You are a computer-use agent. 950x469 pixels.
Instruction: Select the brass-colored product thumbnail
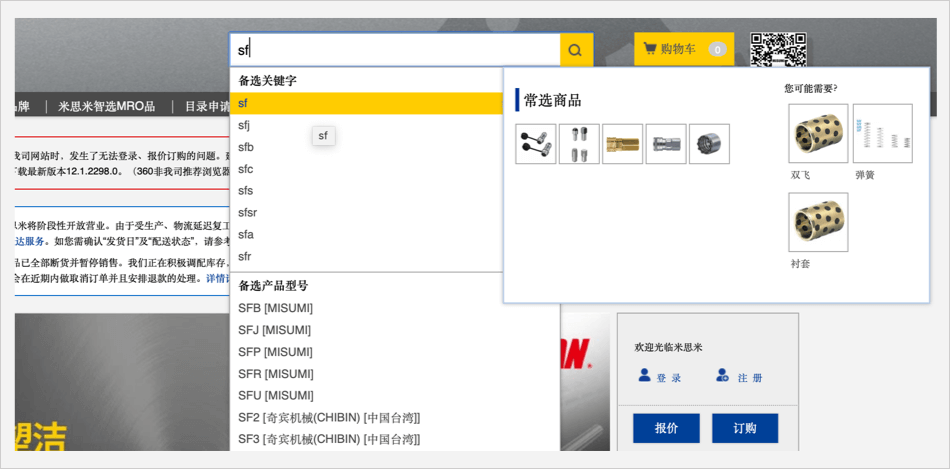(622, 144)
